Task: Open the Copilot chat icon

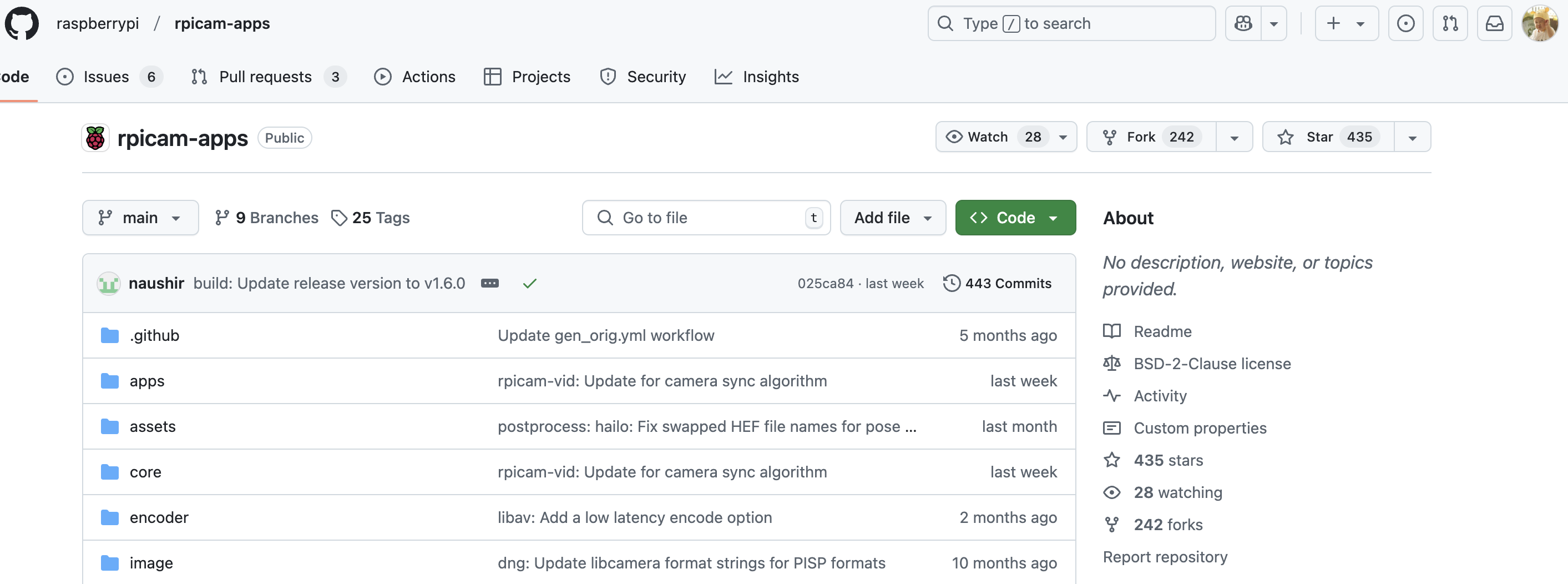Action: (1243, 24)
